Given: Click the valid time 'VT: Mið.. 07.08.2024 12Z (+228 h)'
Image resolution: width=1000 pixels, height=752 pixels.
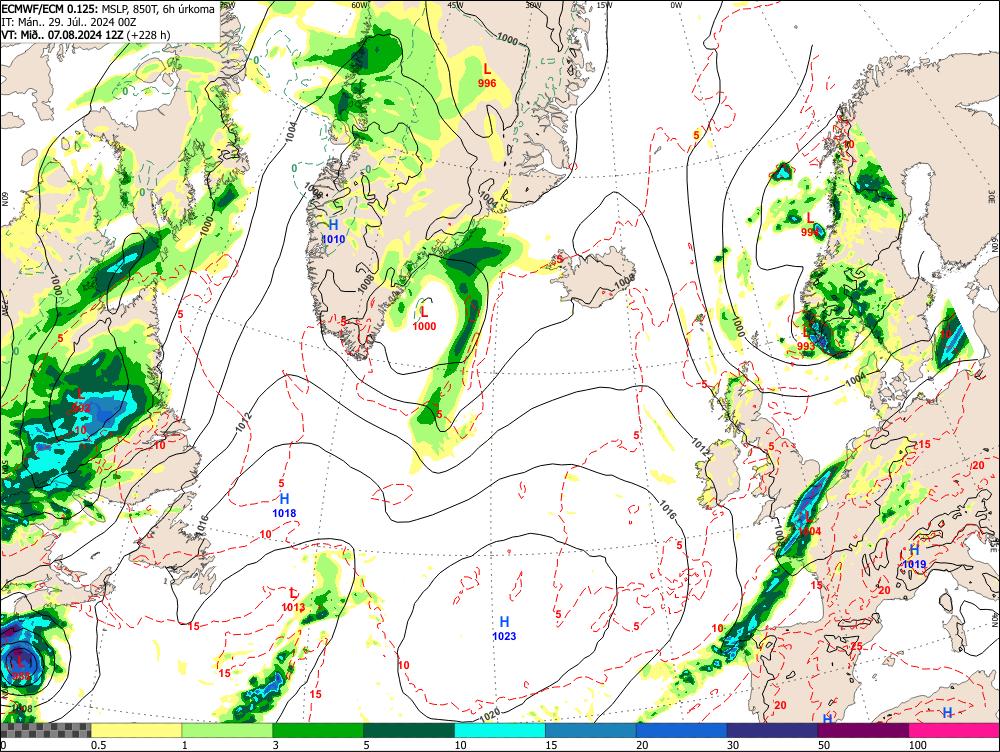Looking at the screenshot, I should [86, 34].
